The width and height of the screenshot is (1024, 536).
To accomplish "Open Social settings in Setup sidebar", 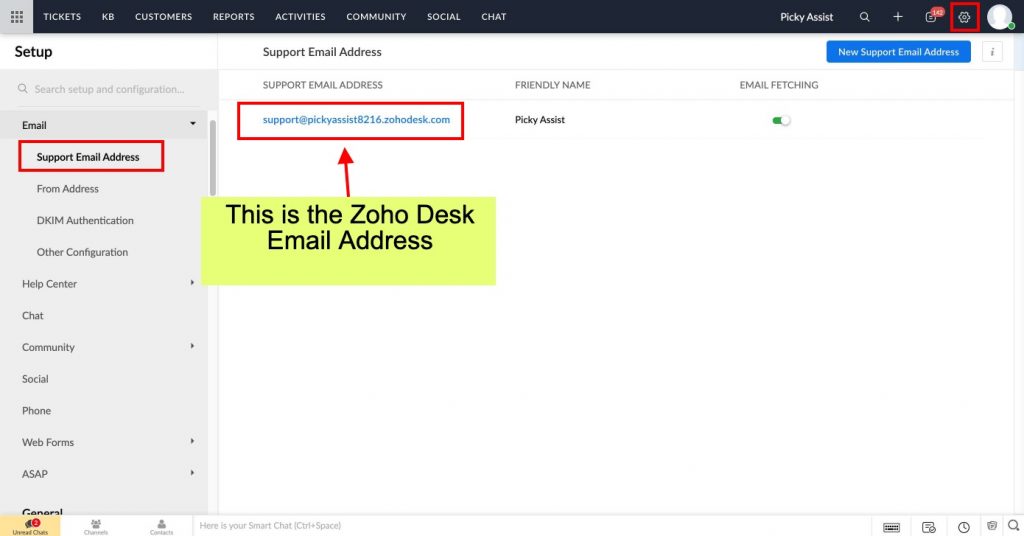I will pos(35,379).
